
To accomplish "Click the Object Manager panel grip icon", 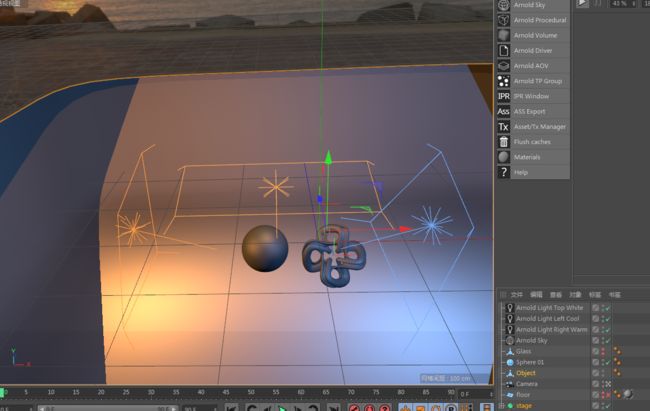I will [503, 294].
